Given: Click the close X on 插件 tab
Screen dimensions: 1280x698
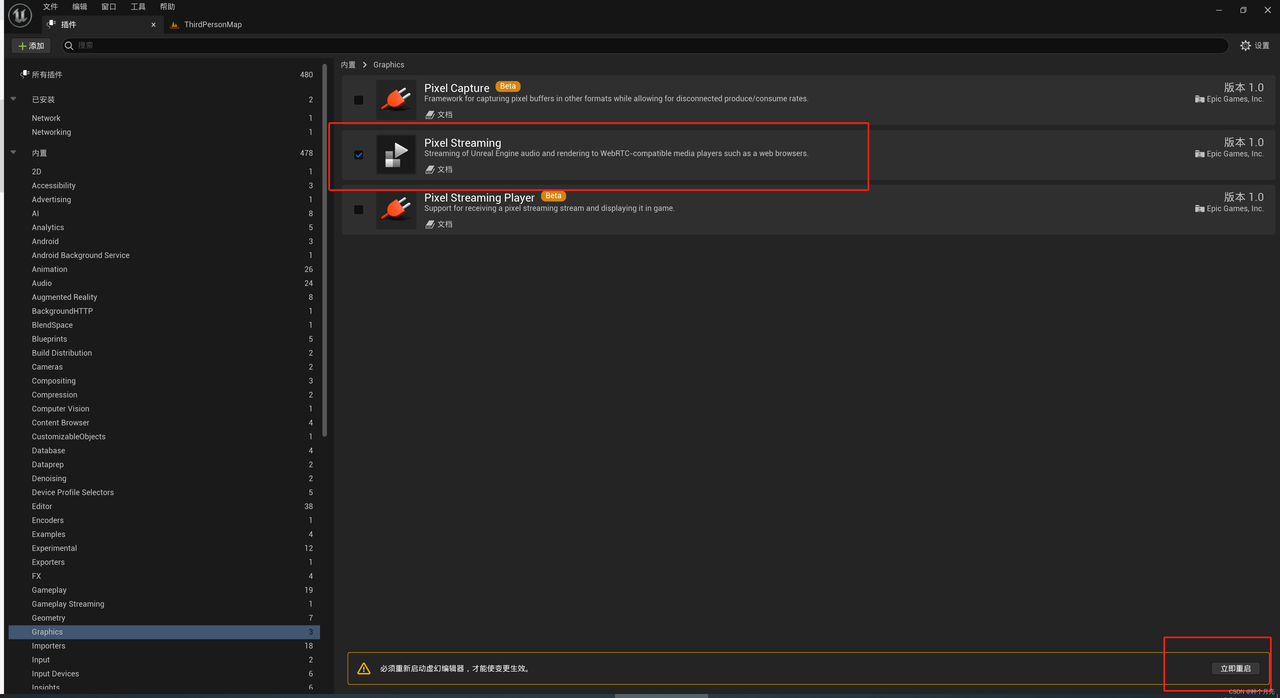Looking at the screenshot, I should tap(154, 24).
